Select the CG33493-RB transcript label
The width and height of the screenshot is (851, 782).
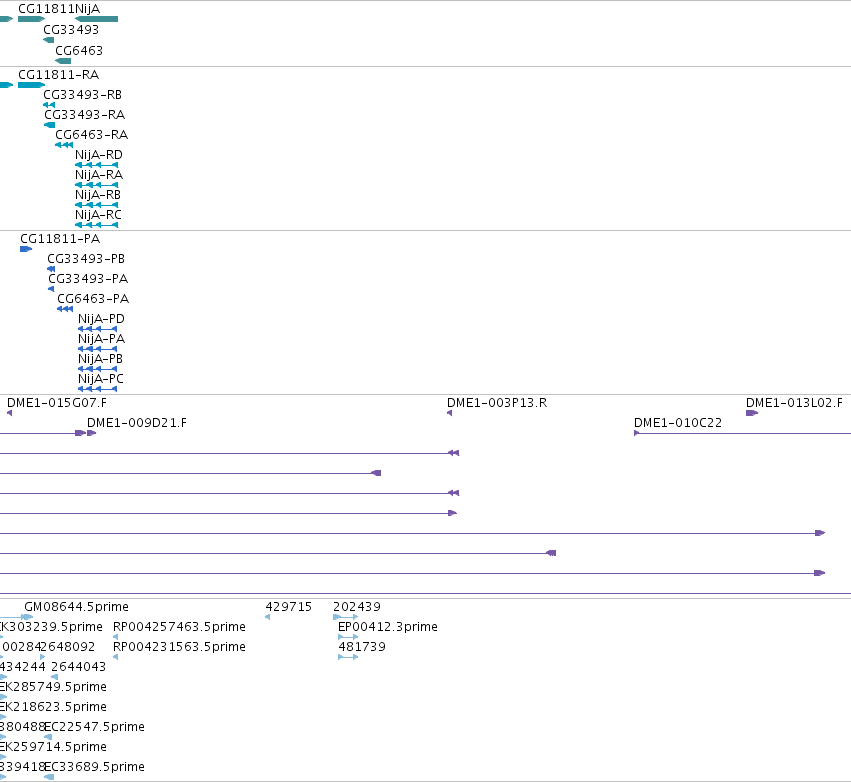(82, 95)
